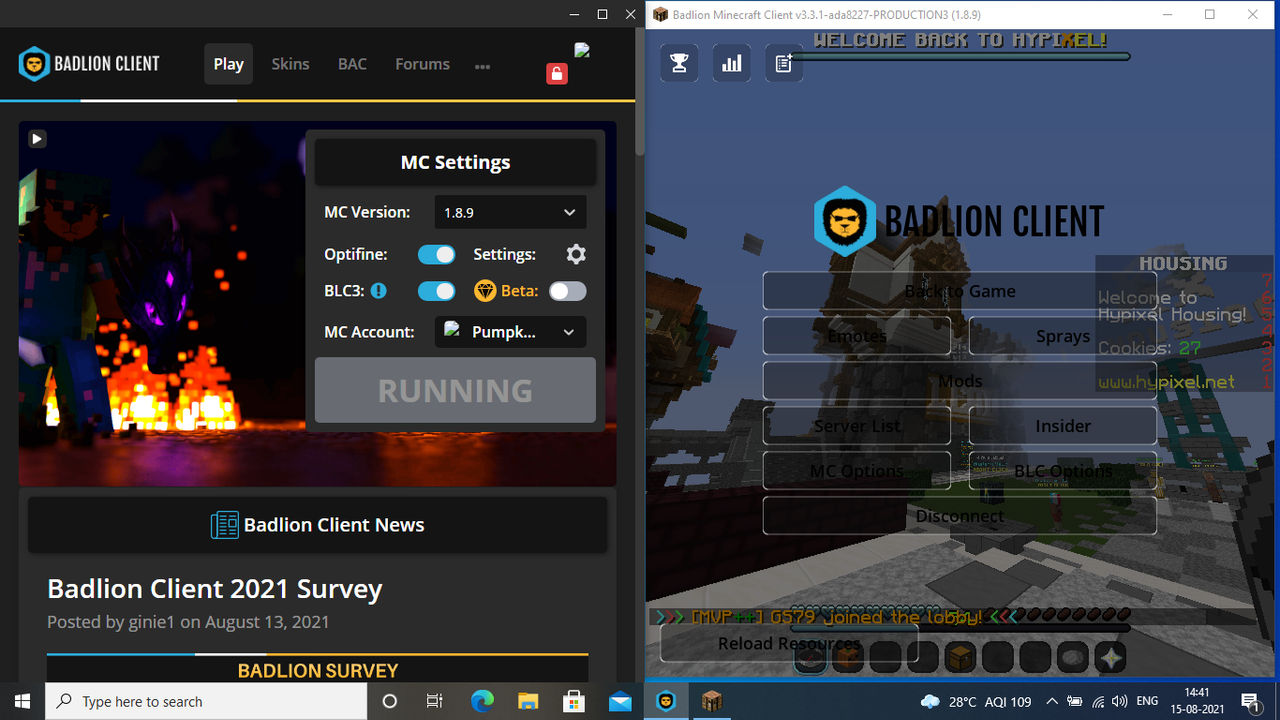Click the Windows search box

click(x=206, y=701)
